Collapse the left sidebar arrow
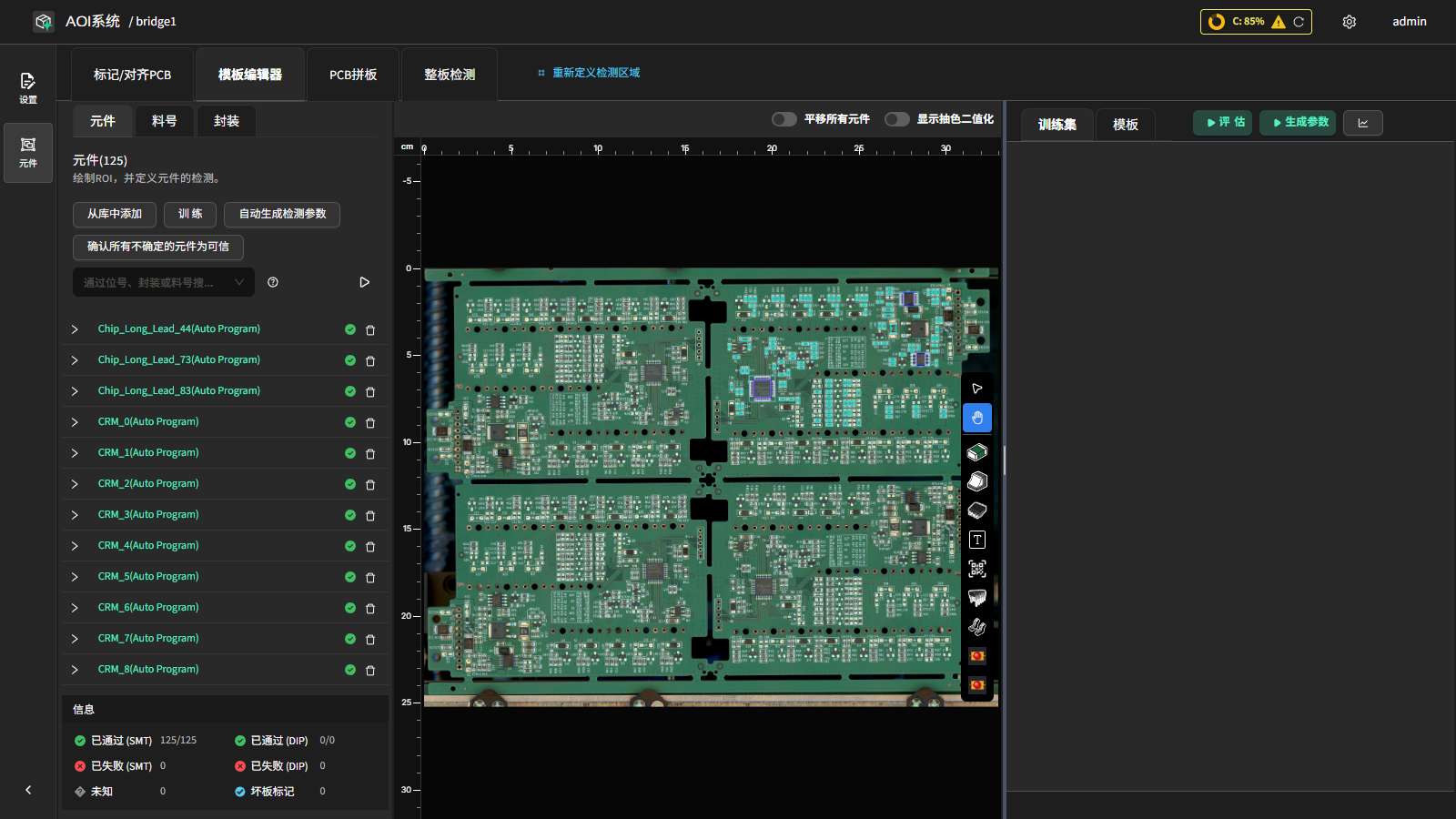 tap(28, 790)
